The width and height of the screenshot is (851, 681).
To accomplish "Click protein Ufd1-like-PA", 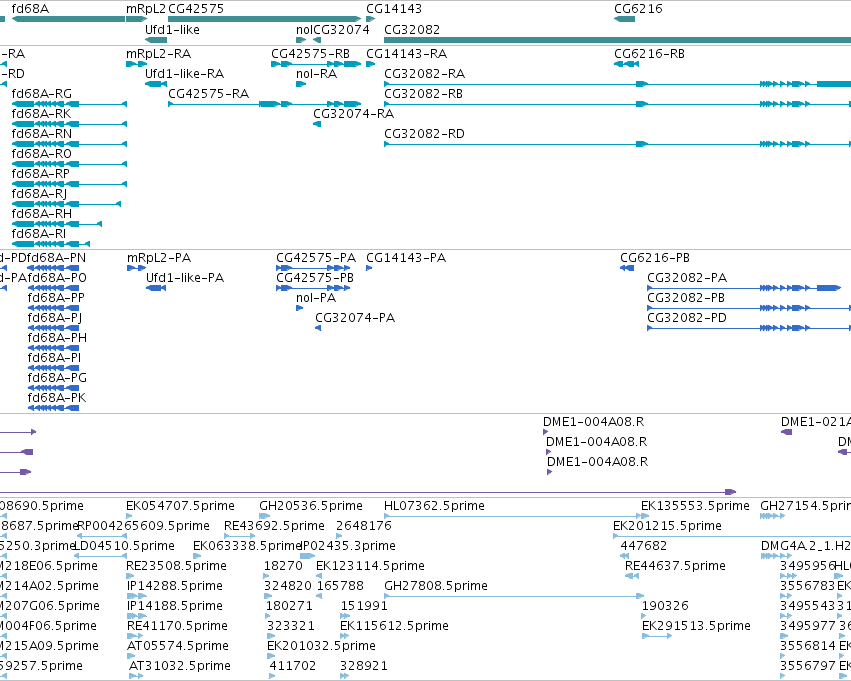I will pyautogui.click(x=156, y=288).
